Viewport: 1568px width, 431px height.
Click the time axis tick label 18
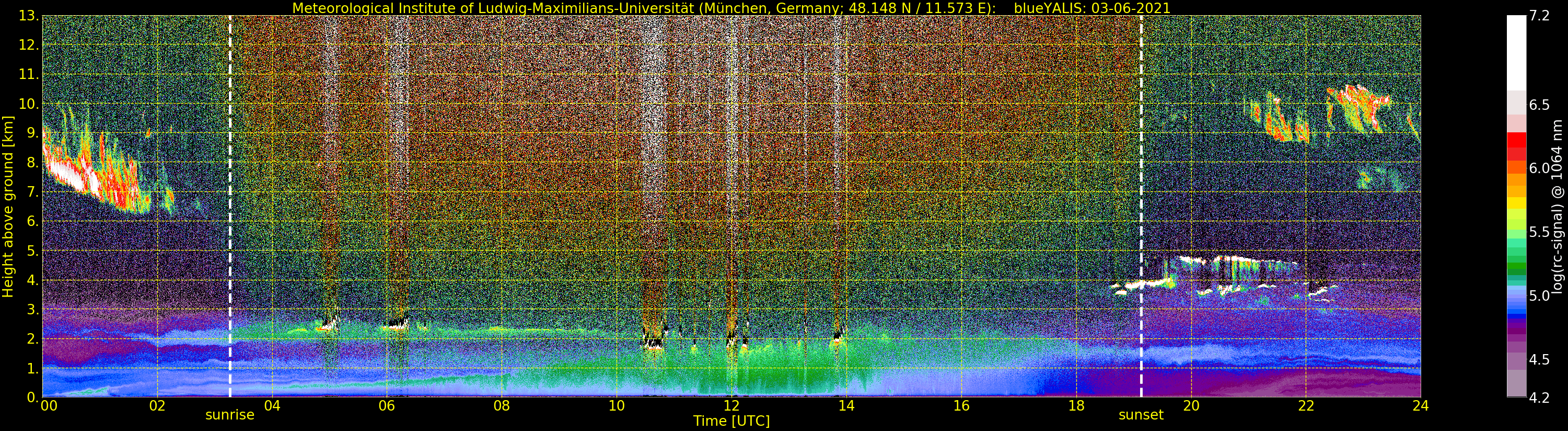click(x=1076, y=406)
